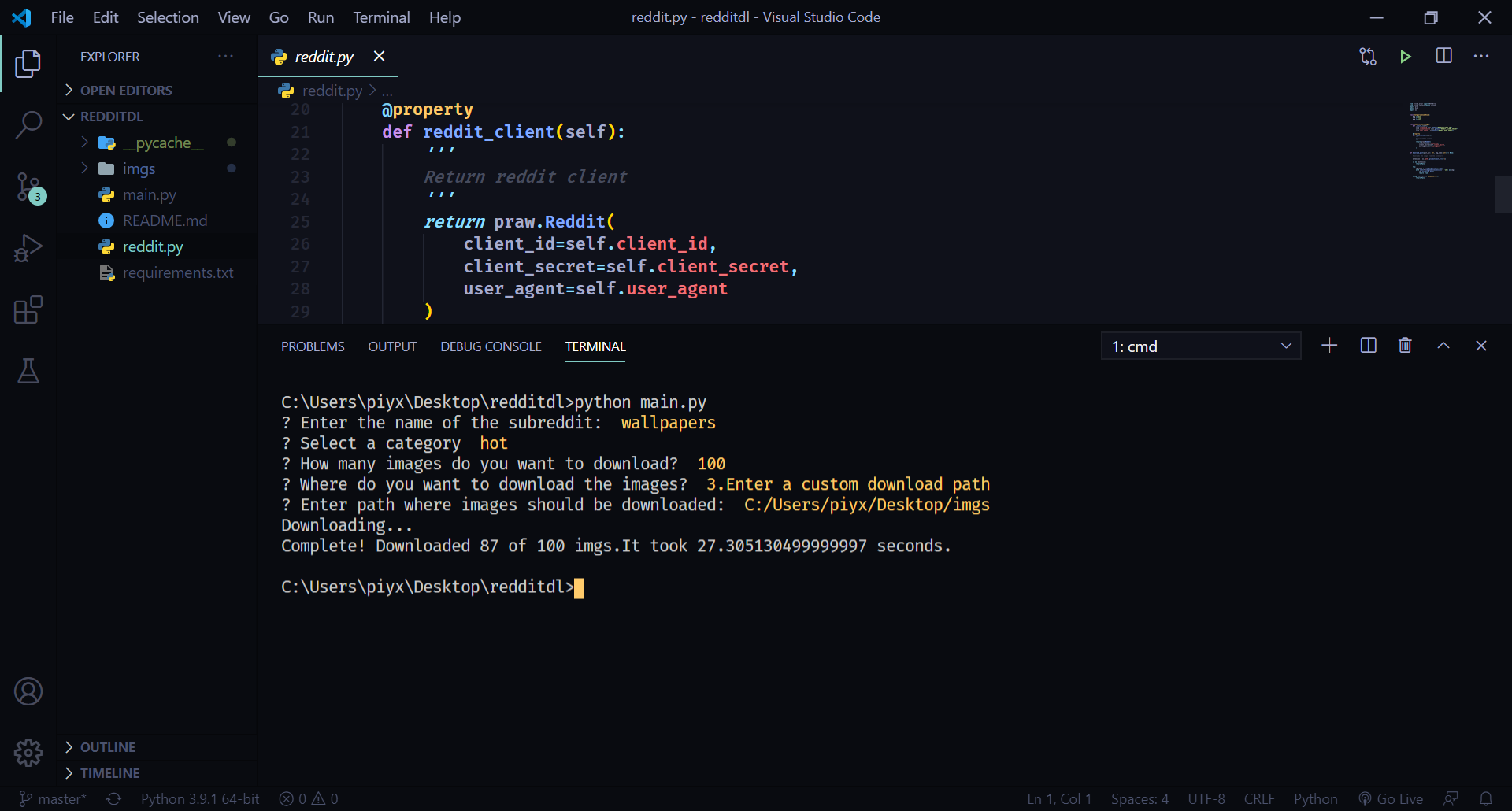Split the editor to the right
Image resolution: width=1512 pixels, height=811 pixels.
(x=1444, y=56)
